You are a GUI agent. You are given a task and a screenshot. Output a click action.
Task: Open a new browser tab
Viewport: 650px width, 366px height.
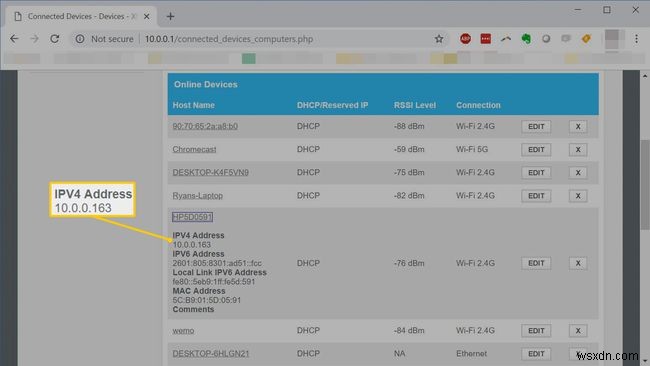point(170,16)
